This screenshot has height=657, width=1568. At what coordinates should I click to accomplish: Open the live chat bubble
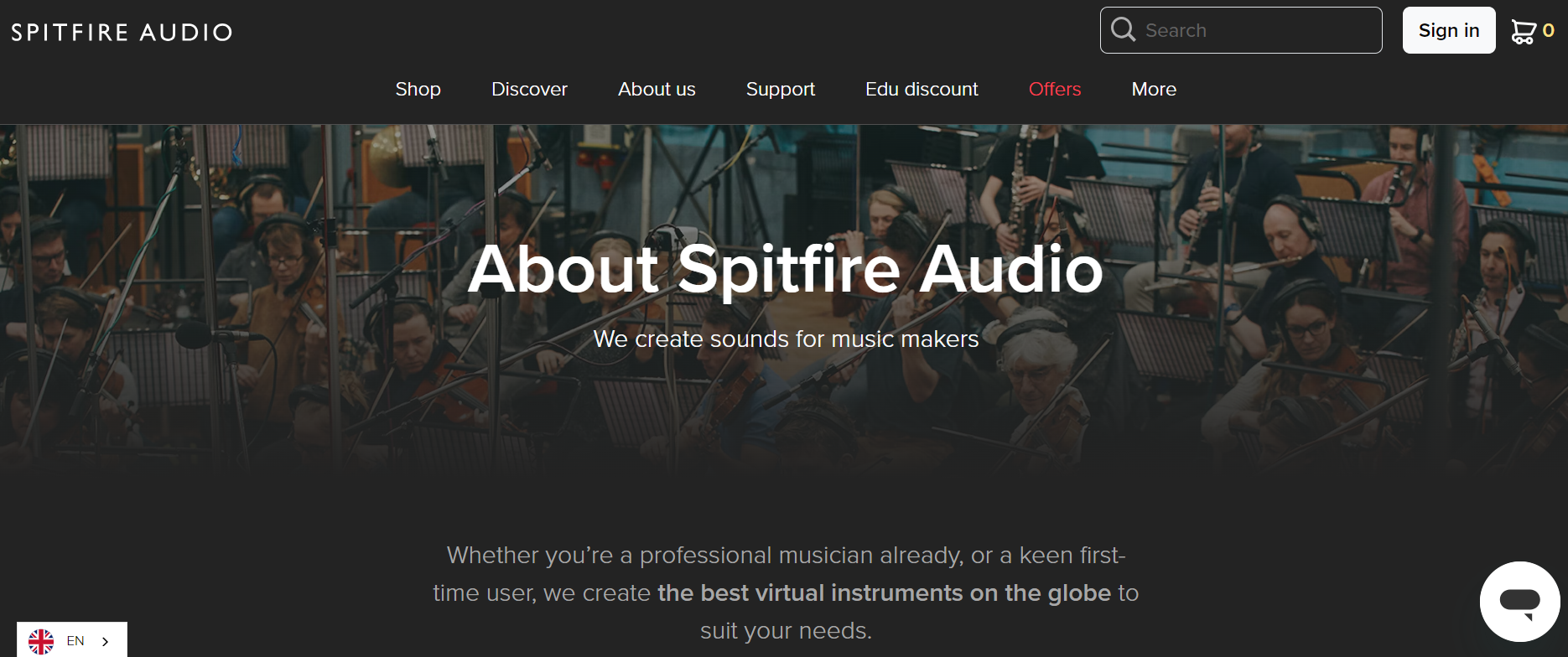[1519, 602]
